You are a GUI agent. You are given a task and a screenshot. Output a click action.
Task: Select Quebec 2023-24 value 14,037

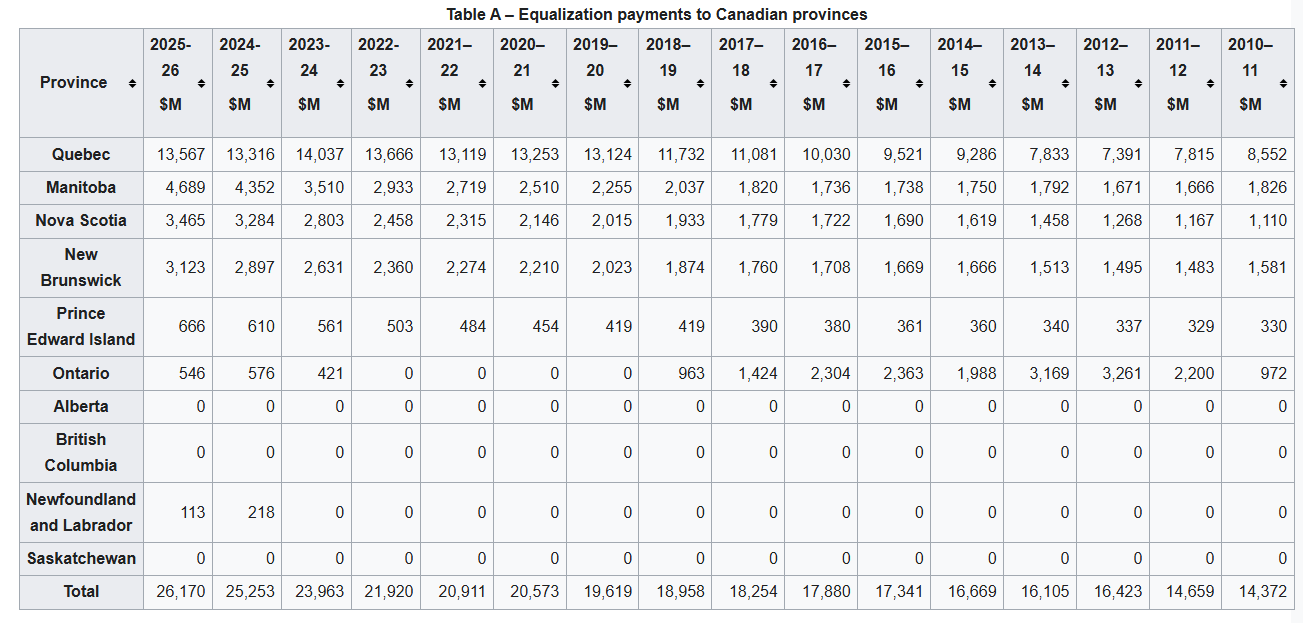click(x=320, y=154)
